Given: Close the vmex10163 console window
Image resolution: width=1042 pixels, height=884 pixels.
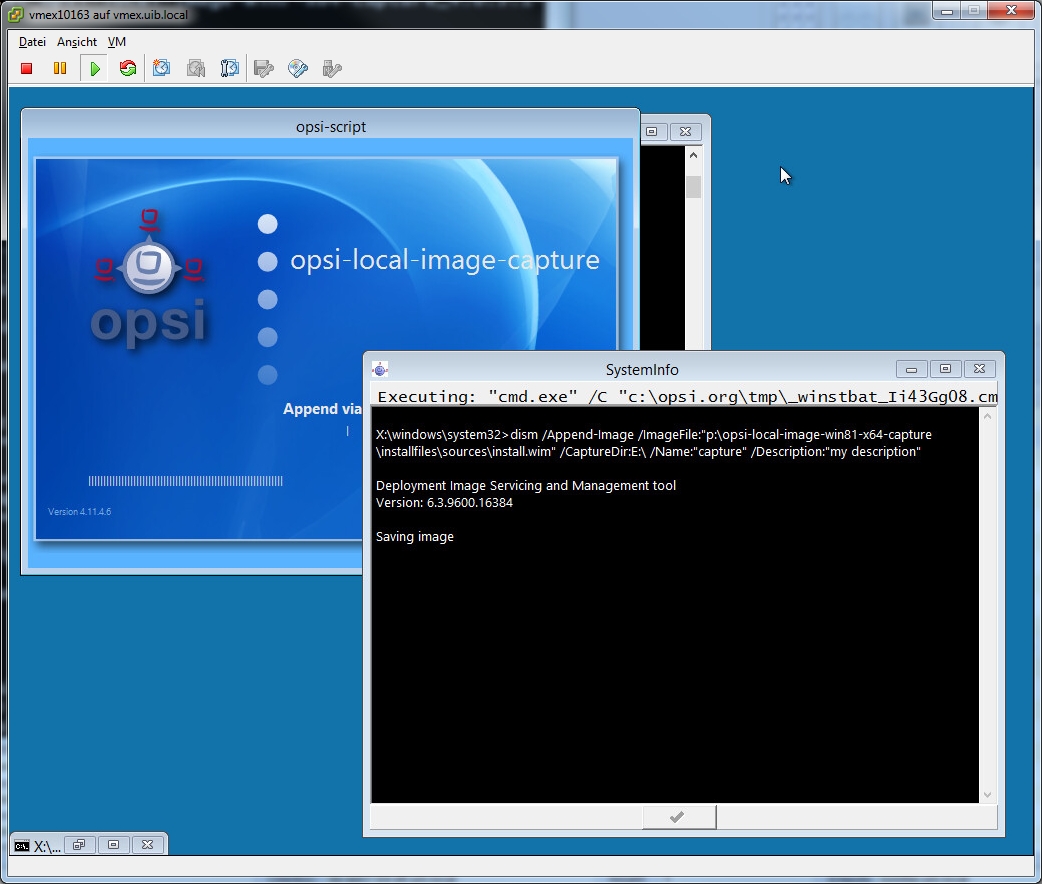Looking at the screenshot, I should 1011,11.
